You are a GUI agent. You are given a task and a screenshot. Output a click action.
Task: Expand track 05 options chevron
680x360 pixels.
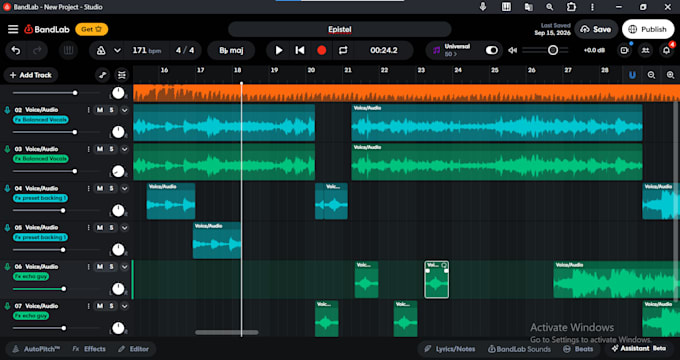[124, 228]
